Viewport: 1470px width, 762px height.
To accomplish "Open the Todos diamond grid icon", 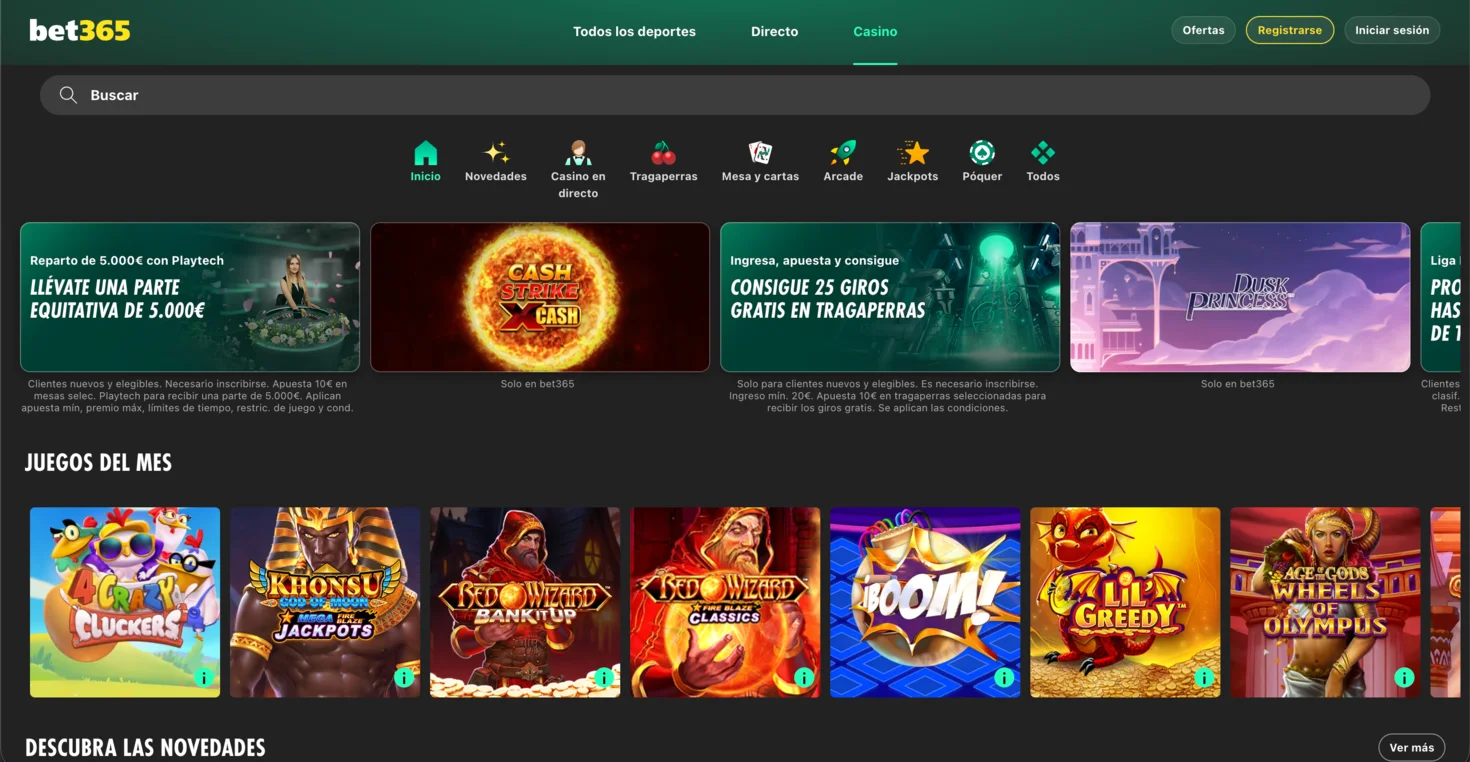I will (1043, 153).
